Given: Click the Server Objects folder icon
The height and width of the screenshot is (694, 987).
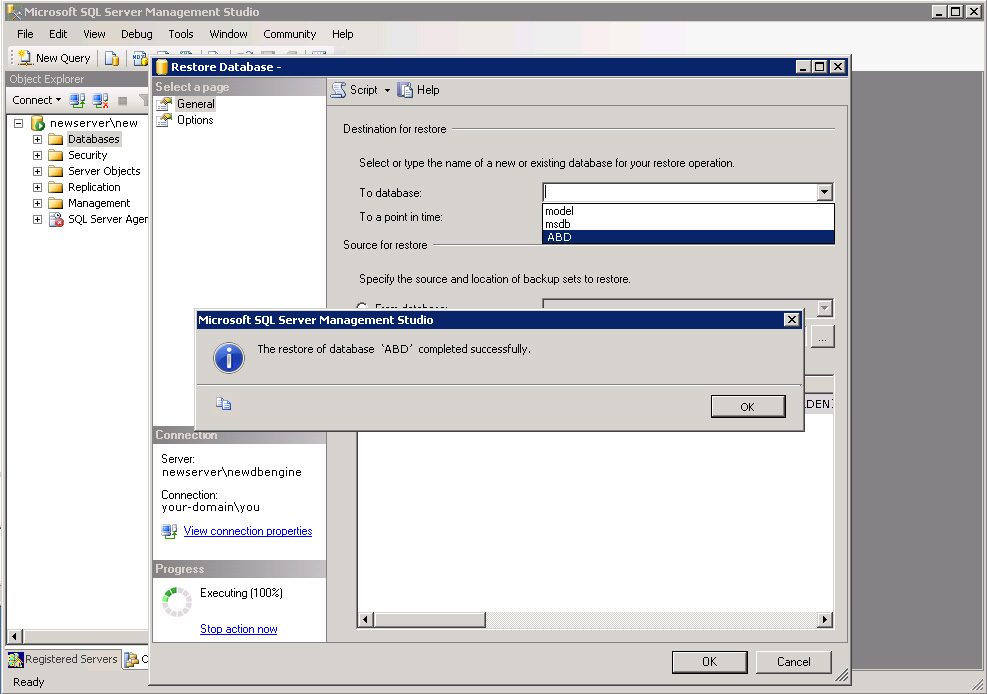Looking at the screenshot, I should (x=56, y=171).
